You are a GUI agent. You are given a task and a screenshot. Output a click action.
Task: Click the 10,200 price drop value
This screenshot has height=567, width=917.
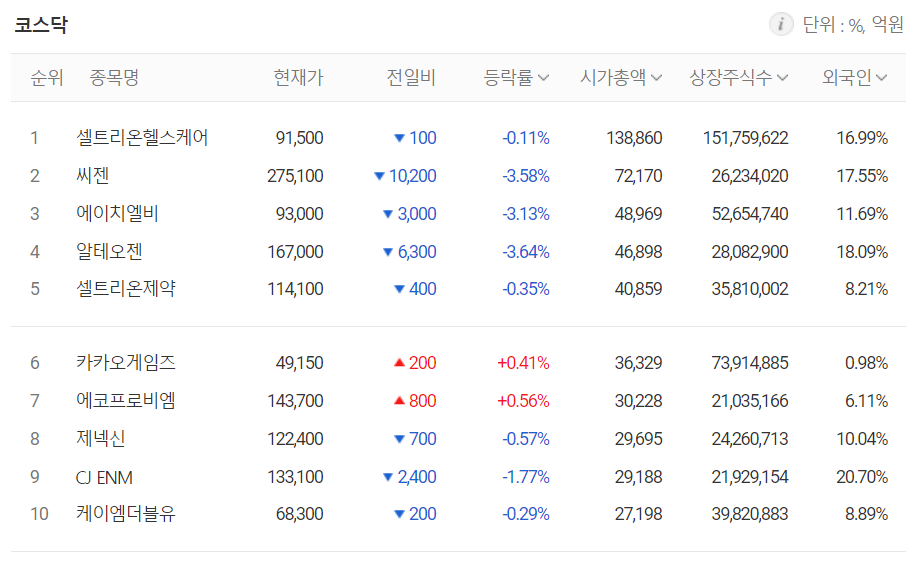[412, 176]
